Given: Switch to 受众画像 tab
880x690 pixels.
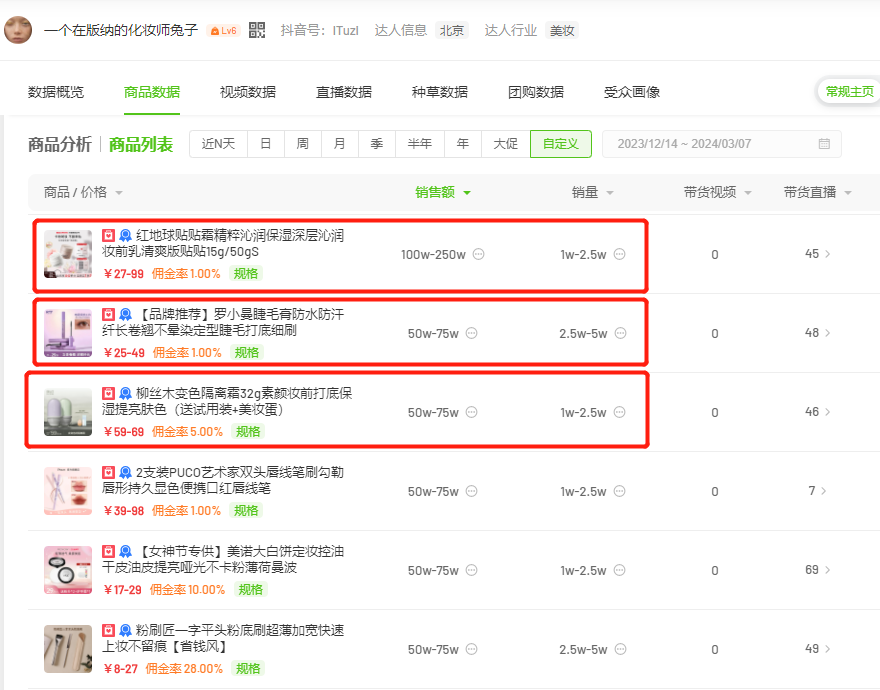Looking at the screenshot, I should (632, 92).
